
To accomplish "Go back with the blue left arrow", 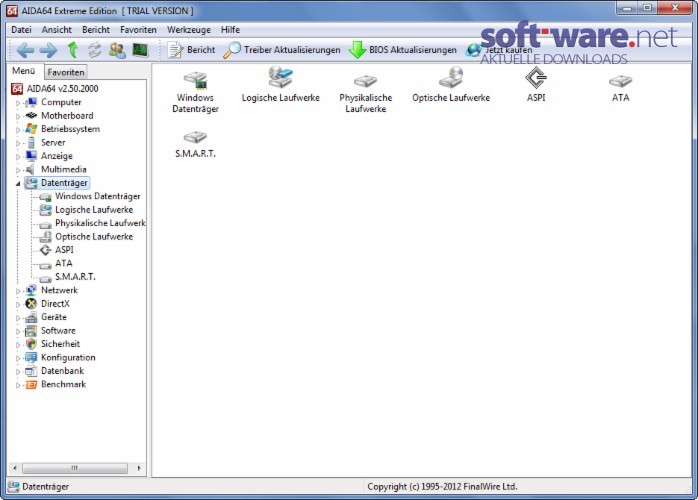I will [25, 50].
